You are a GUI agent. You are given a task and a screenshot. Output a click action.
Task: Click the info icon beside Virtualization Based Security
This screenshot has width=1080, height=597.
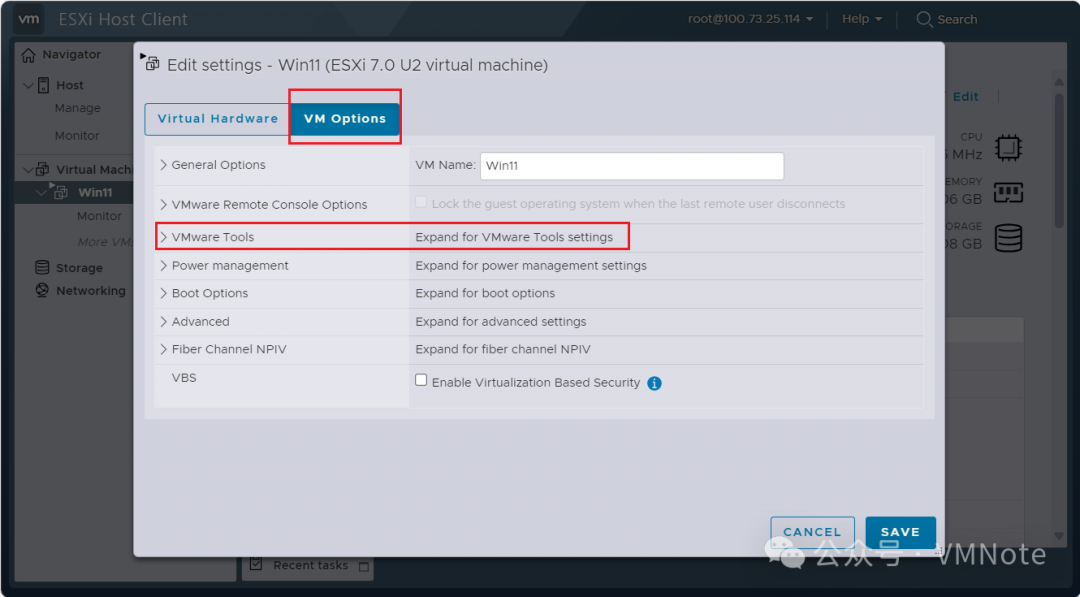[654, 384]
